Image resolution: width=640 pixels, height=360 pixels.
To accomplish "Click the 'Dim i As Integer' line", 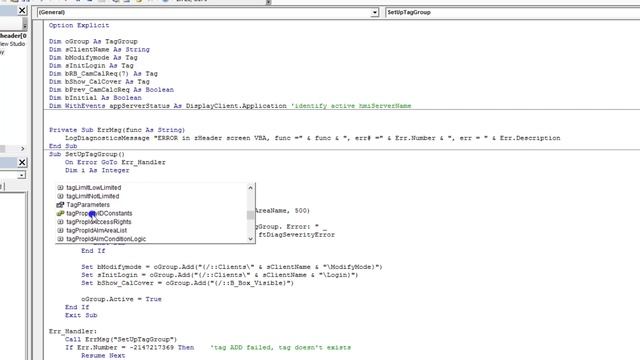I will point(97,170).
